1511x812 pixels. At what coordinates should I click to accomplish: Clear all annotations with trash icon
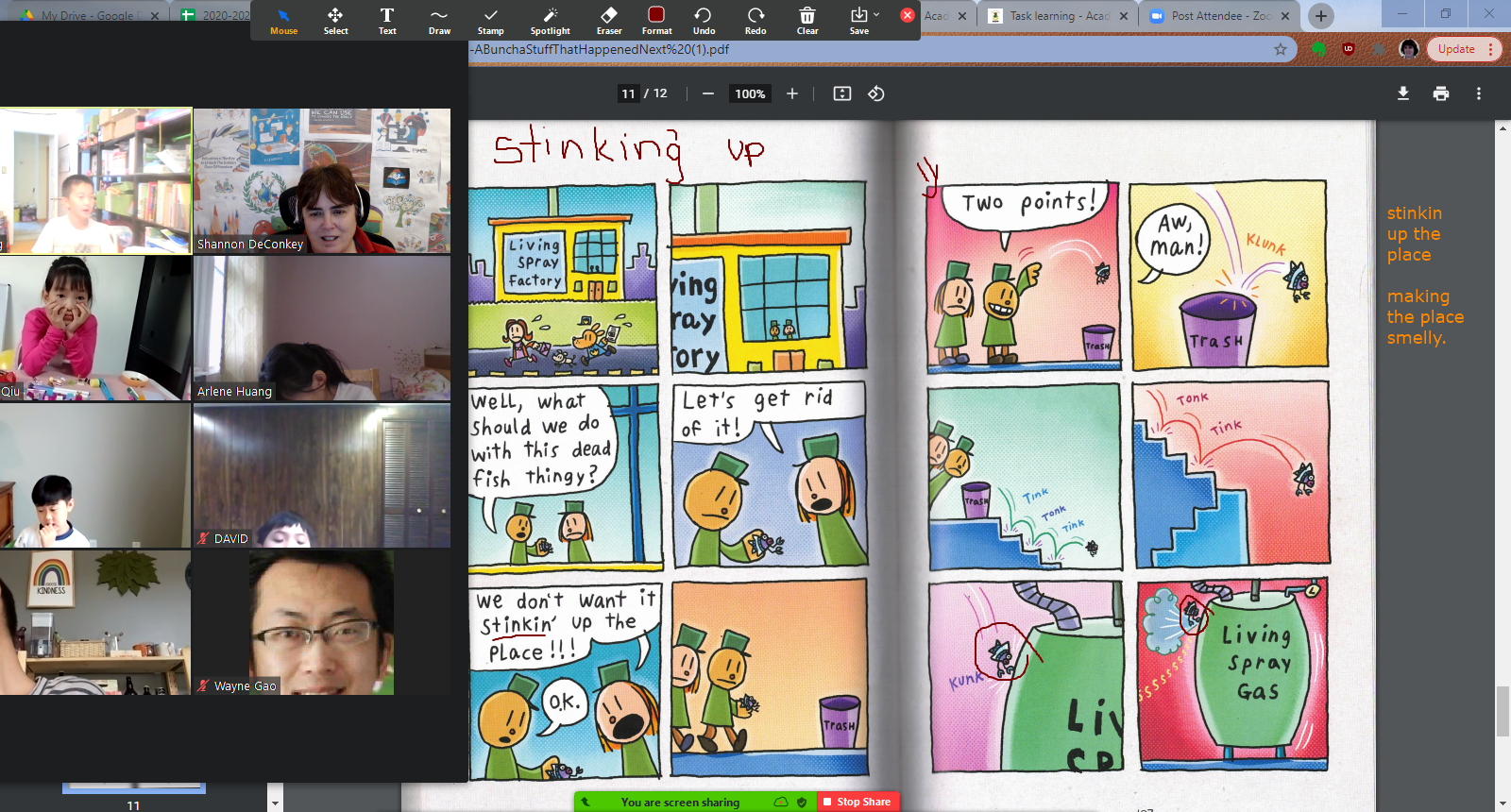pyautogui.click(x=807, y=21)
